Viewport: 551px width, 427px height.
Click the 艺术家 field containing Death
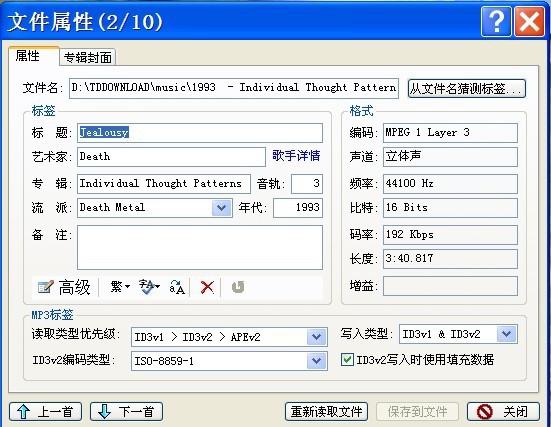[x=171, y=157]
